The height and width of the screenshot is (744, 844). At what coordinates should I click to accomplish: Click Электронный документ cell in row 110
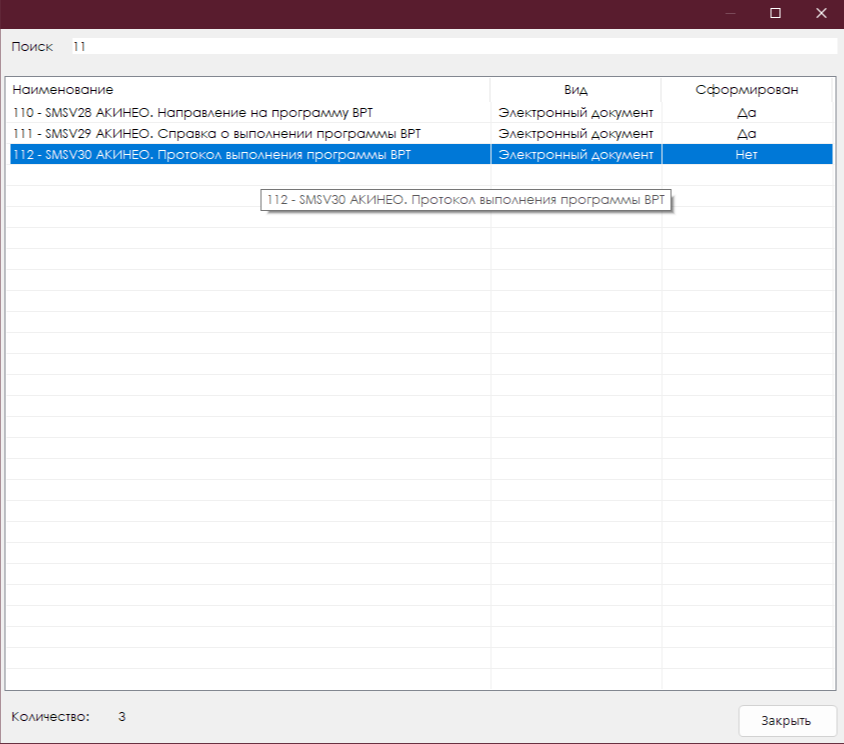(x=576, y=113)
